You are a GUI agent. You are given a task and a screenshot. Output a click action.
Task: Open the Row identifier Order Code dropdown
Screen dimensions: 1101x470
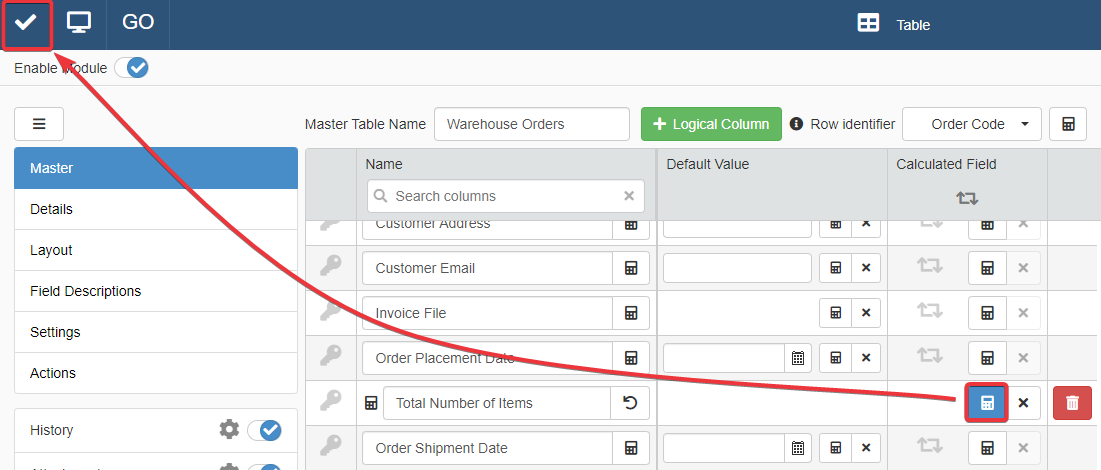click(x=971, y=124)
